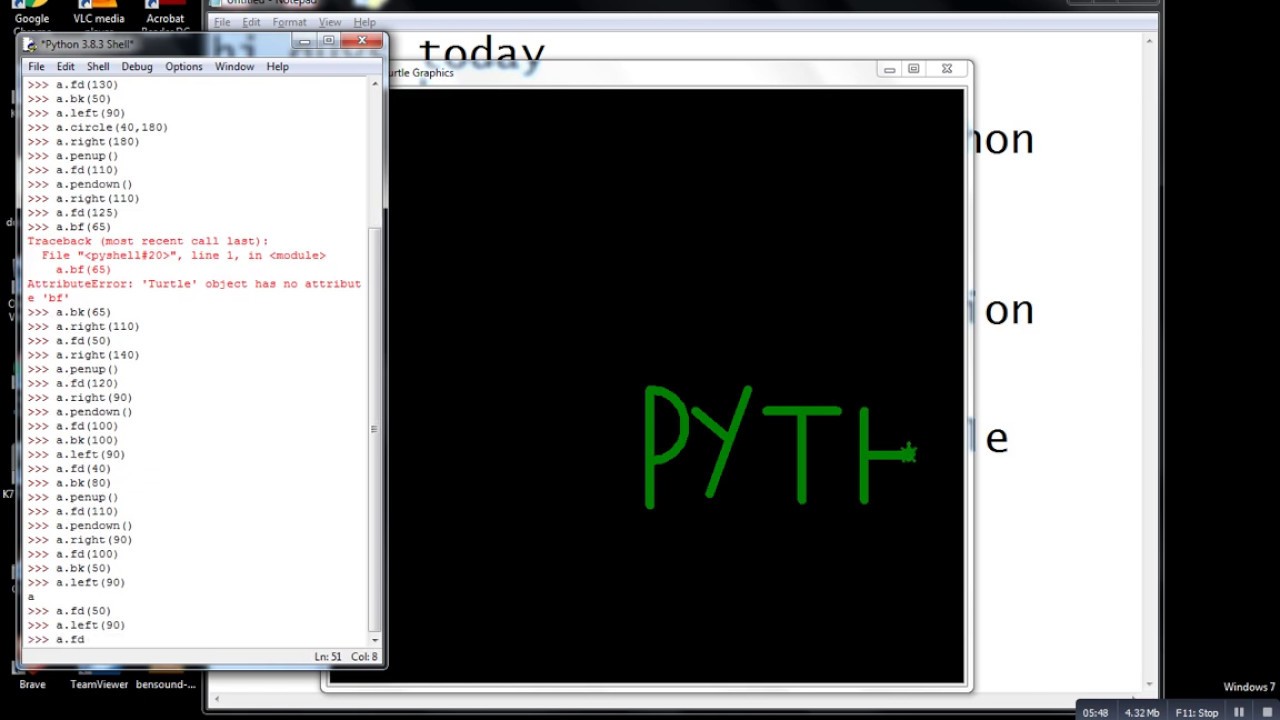Click the error line 'a.bf(65)' in the traceback
Screen dimensions: 1280x720
(x=83, y=270)
